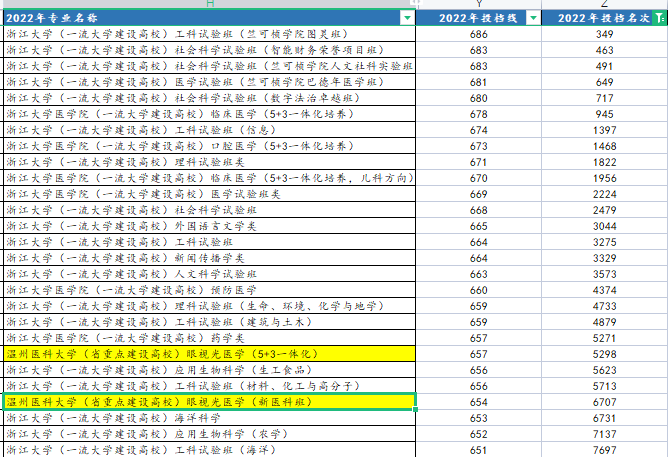Image resolution: width=668 pixels, height=457 pixels.
Task: Open the 2022年专业名称 filter dropdown
Action: 407,18
